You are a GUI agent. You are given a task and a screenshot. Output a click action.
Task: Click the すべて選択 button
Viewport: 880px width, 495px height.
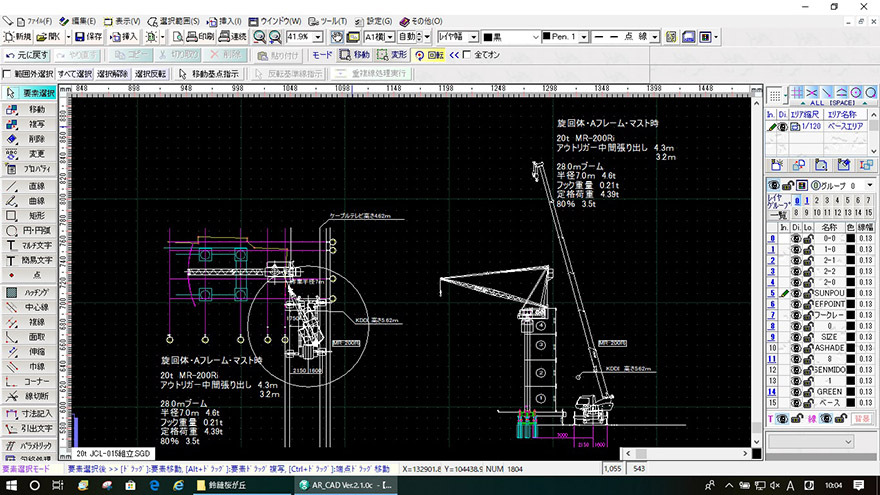pyautogui.click(x=75, y=74)
